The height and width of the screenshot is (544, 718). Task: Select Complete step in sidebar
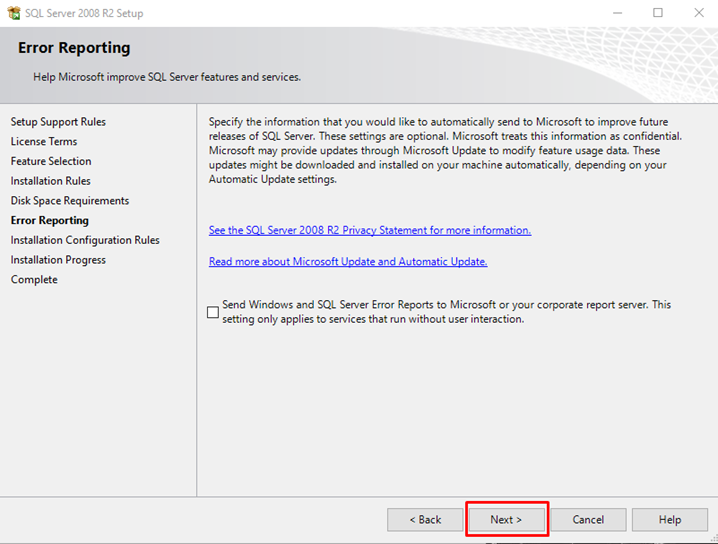[34, 280]
